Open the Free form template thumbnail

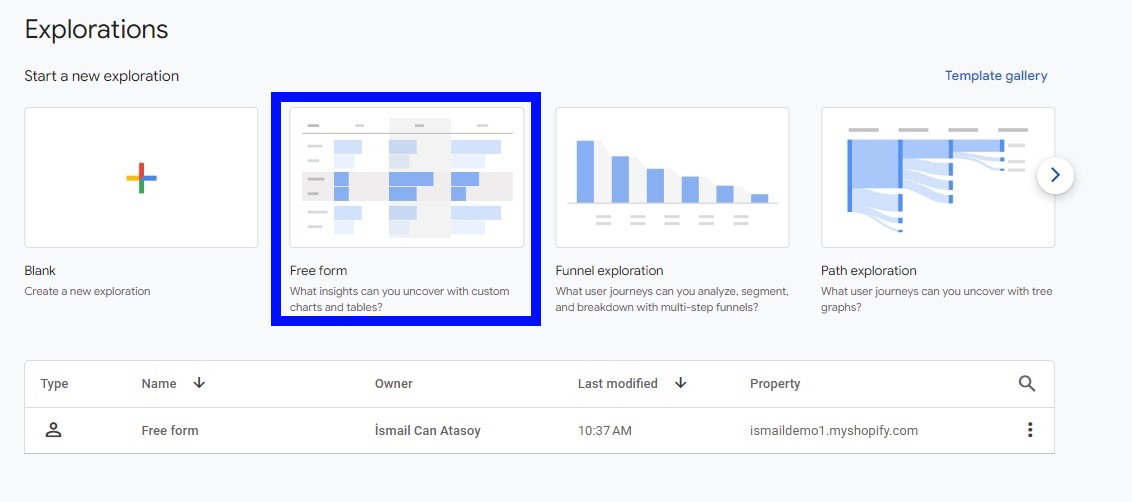[x=406, y=178]
